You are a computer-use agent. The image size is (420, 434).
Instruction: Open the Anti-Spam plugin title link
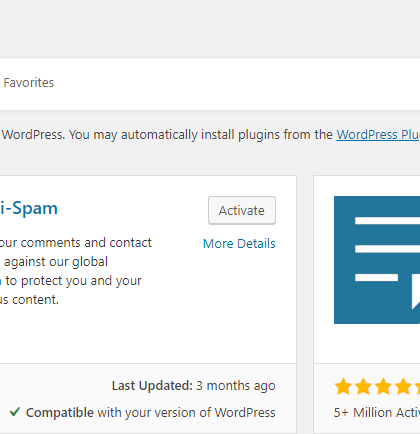click(29, 208)
